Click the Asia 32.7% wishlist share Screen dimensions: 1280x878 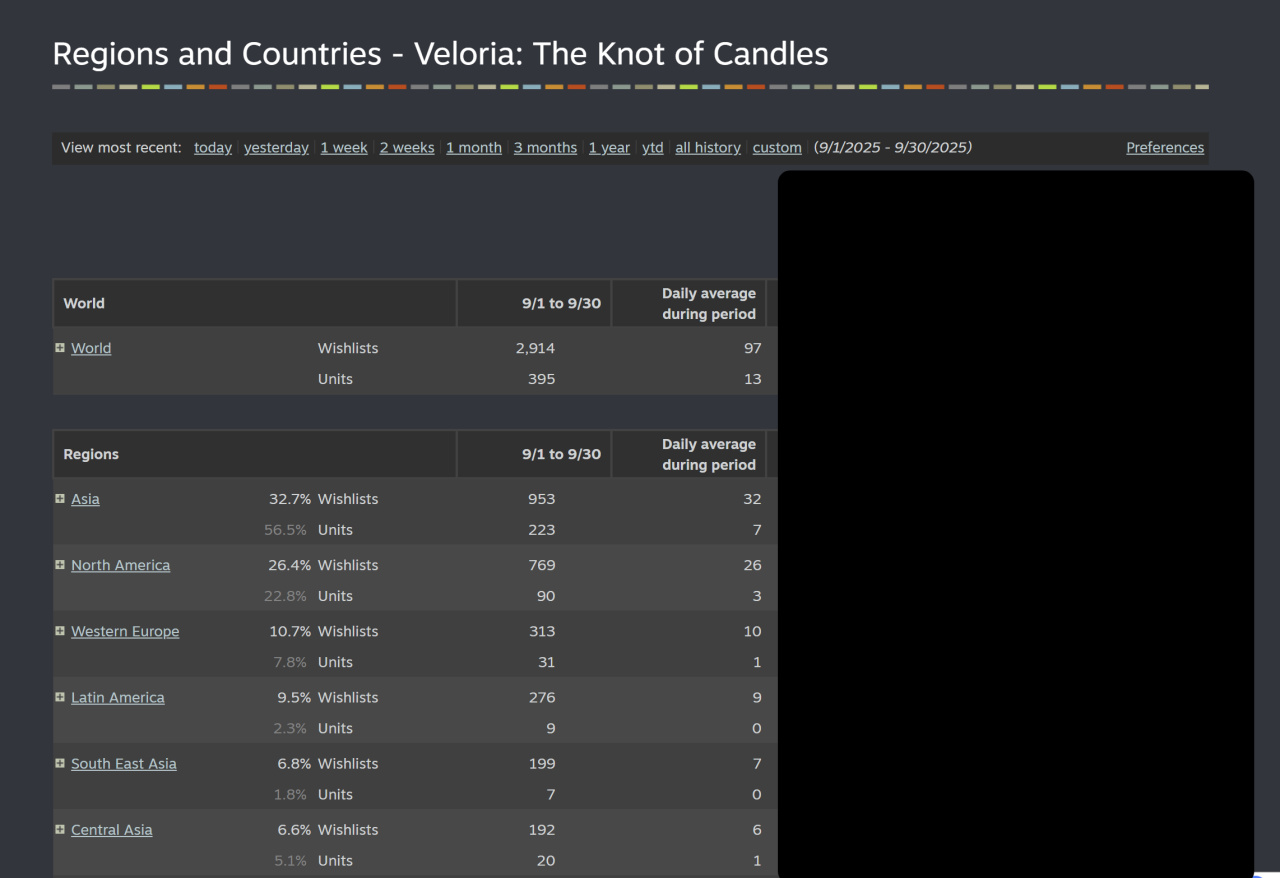290,499
